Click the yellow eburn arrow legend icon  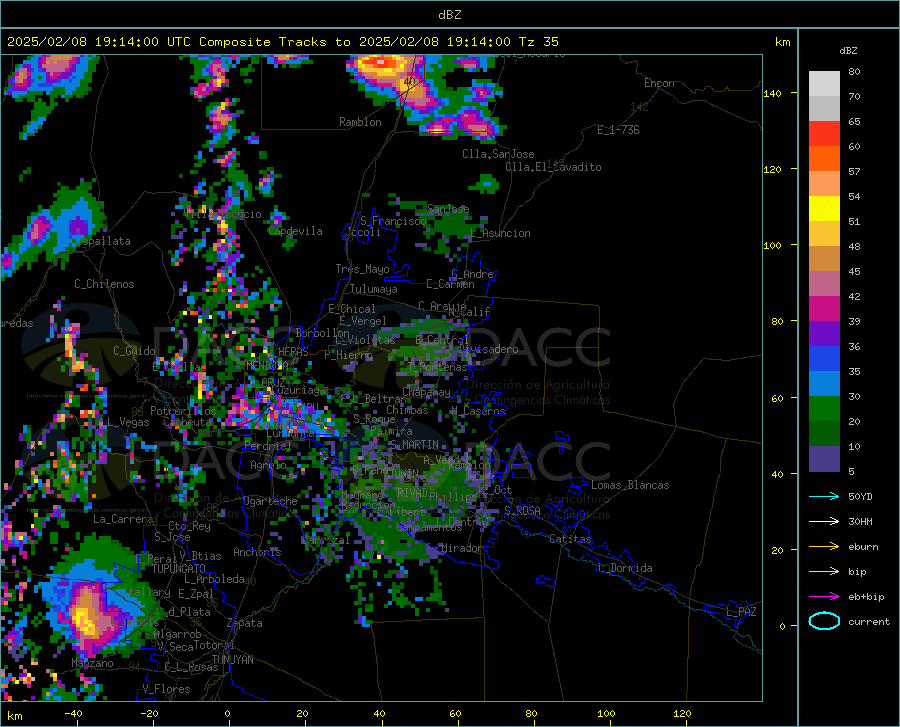(824, 547)
